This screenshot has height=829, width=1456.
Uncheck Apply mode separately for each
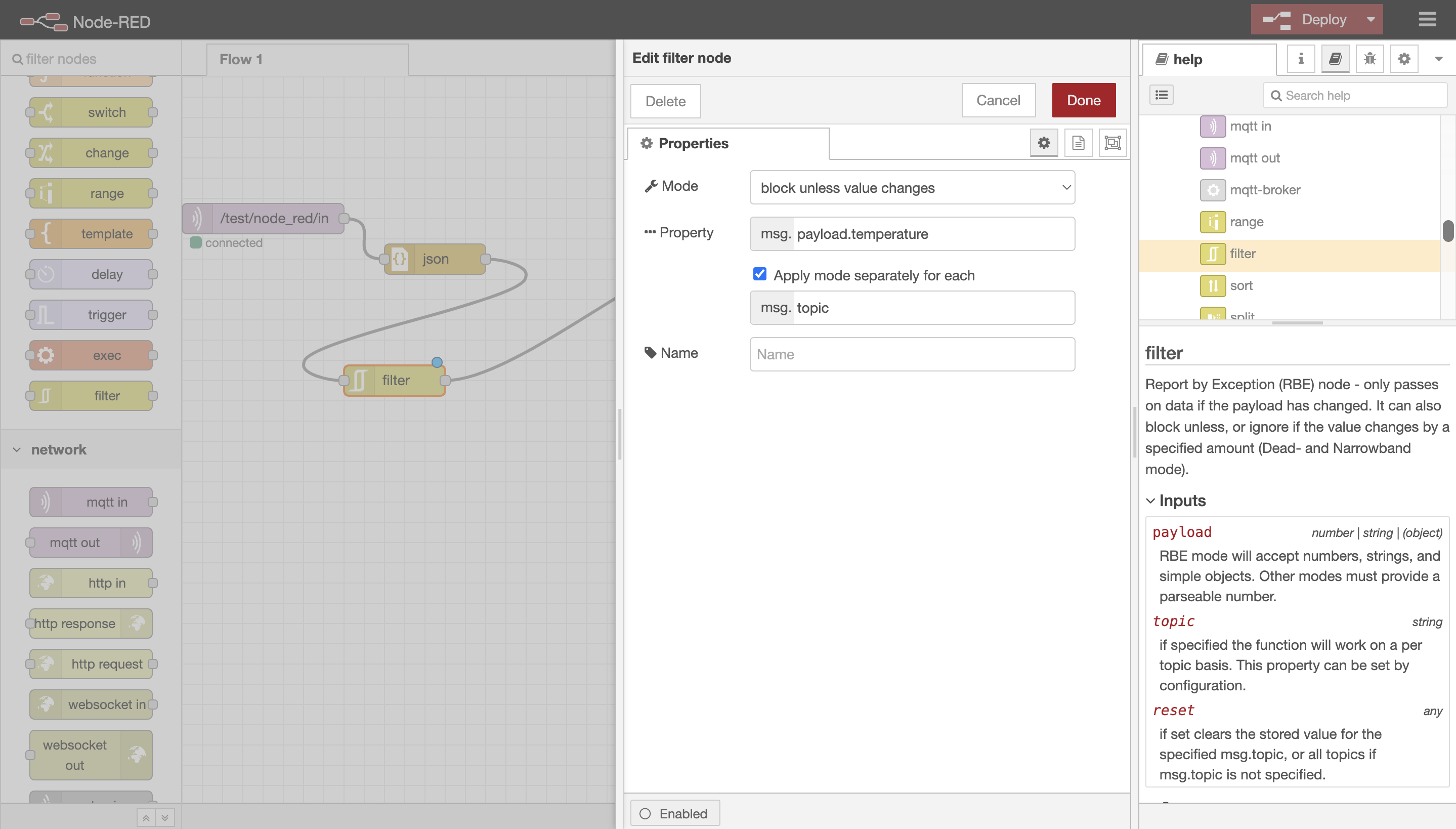click(x=759, y=274)
